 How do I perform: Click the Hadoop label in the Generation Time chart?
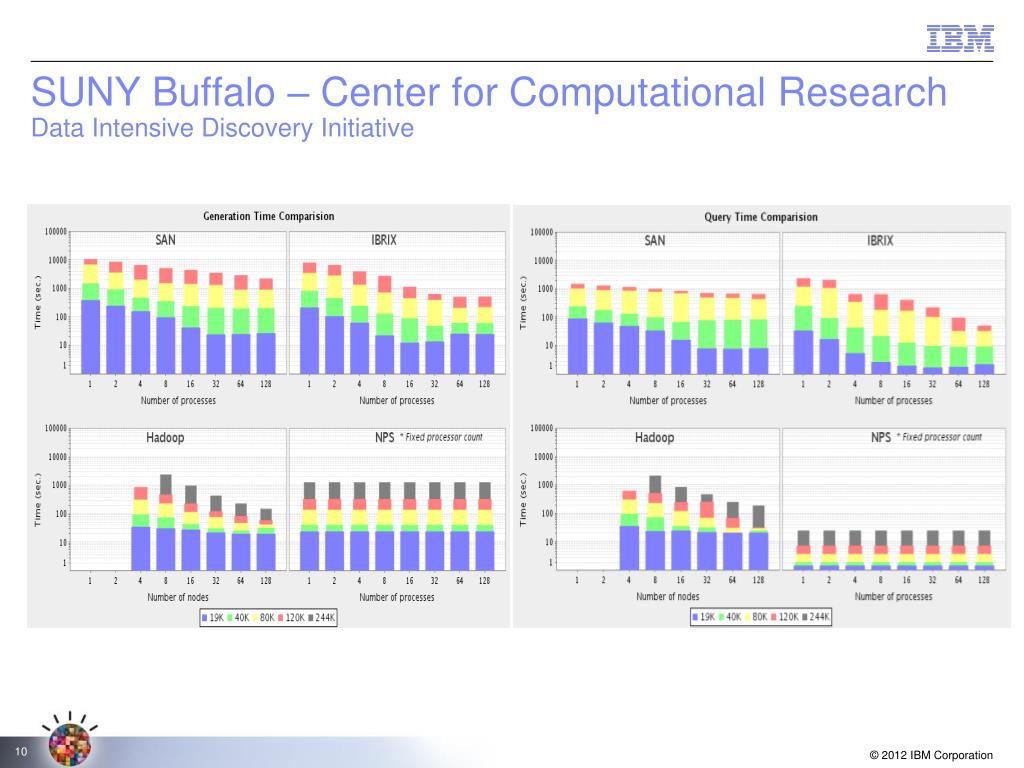tap(165, 437)
